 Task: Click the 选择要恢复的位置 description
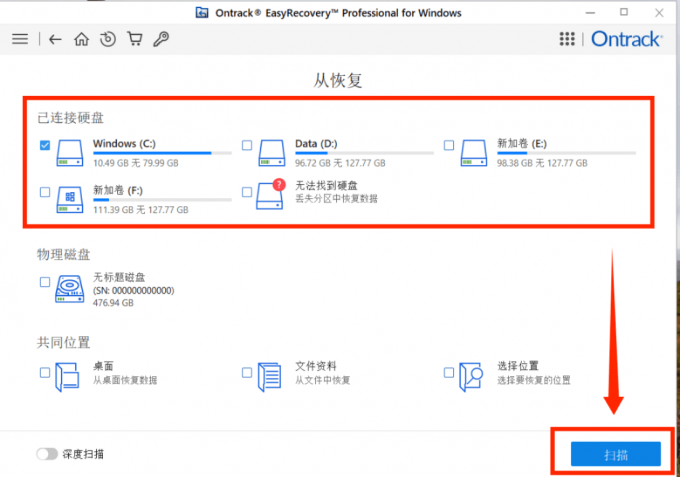tap(533, 380)
